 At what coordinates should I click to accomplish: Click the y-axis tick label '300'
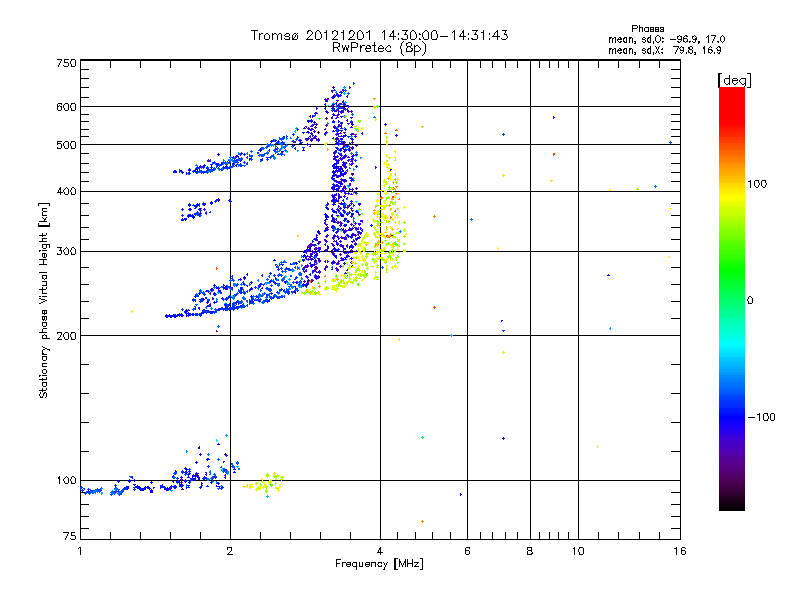coord(67,251)
